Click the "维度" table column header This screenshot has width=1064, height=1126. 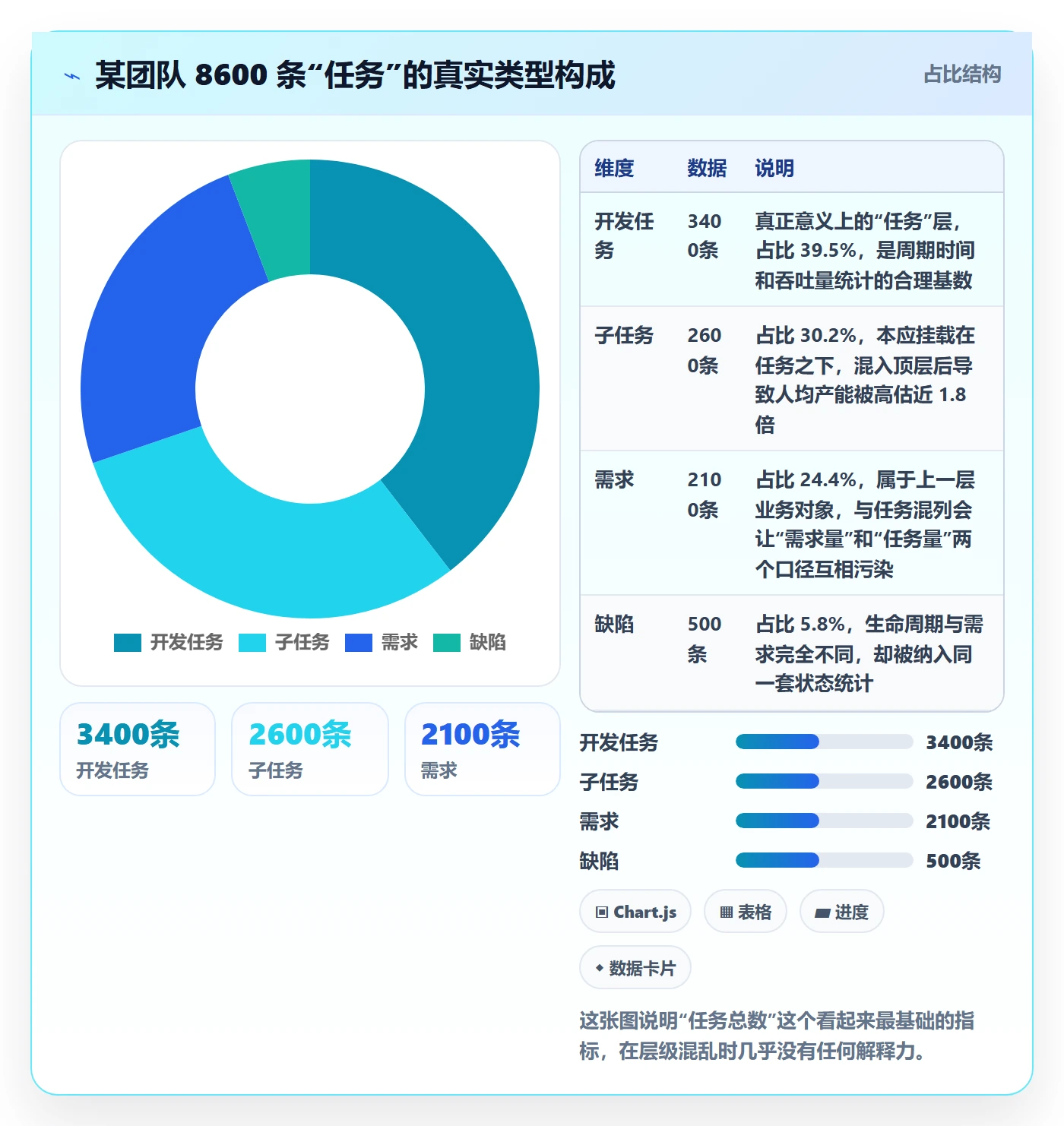[x=614, y=168]
